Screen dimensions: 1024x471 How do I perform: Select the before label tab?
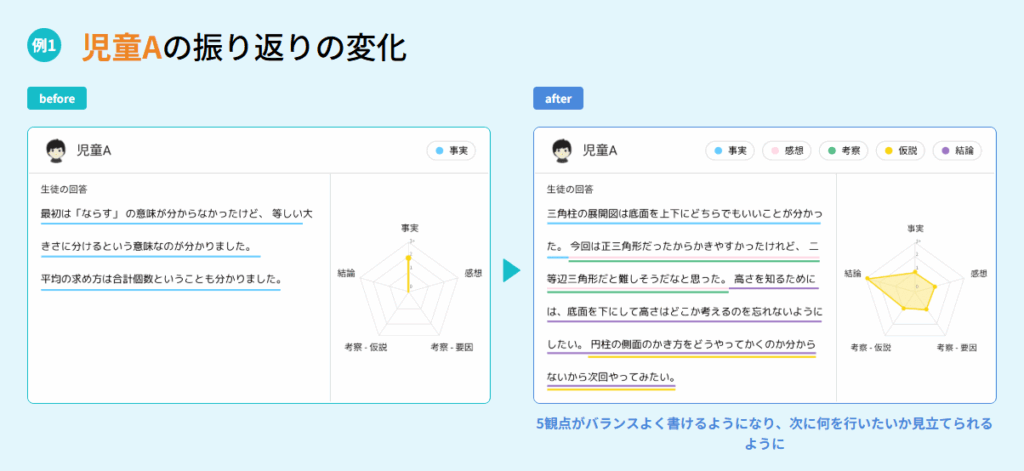pos(57,98)
